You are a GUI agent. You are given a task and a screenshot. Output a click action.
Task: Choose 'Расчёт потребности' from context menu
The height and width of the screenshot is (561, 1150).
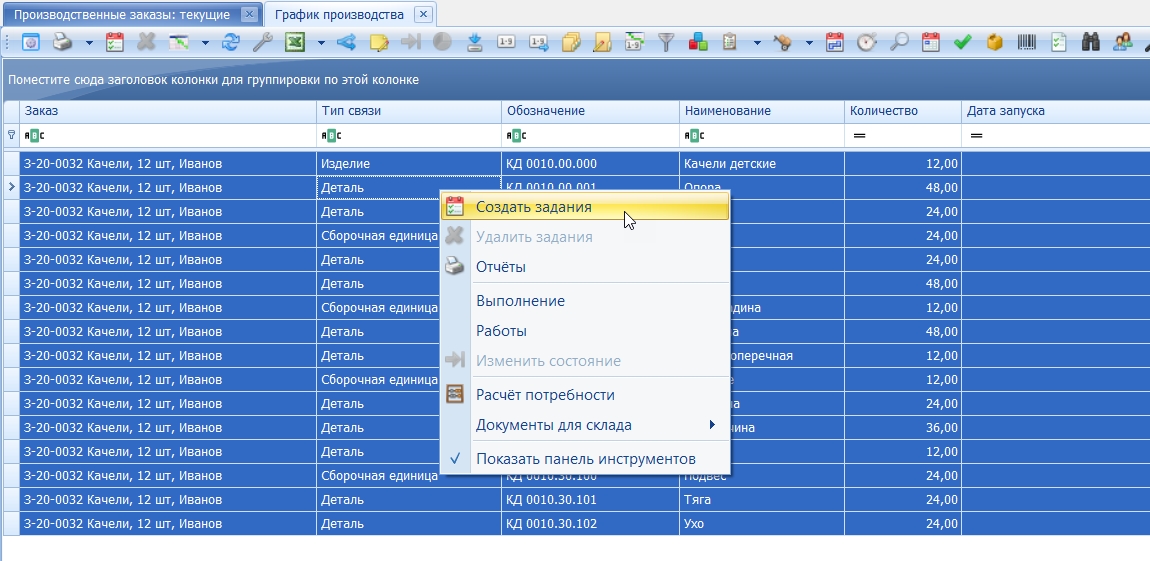(x=585, y=395)
